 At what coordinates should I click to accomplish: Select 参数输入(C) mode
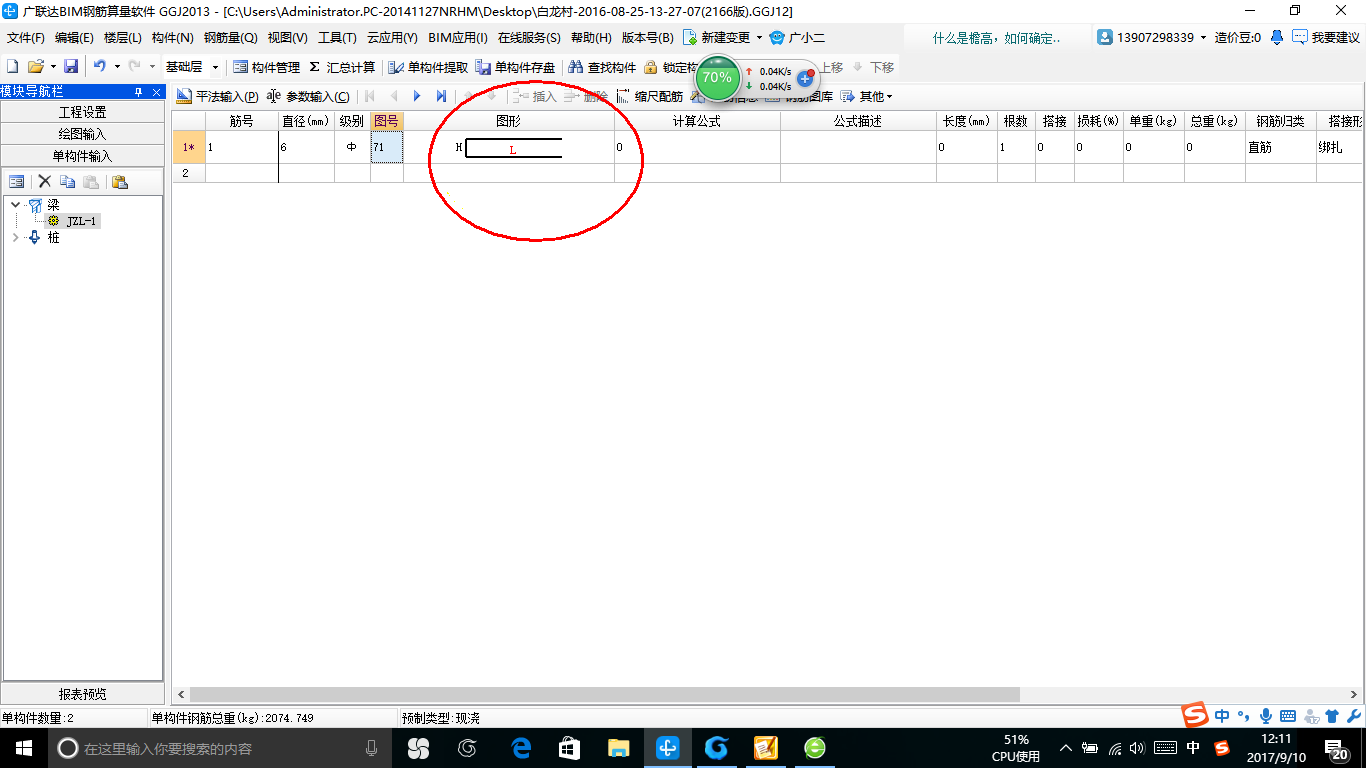[308, 96]
